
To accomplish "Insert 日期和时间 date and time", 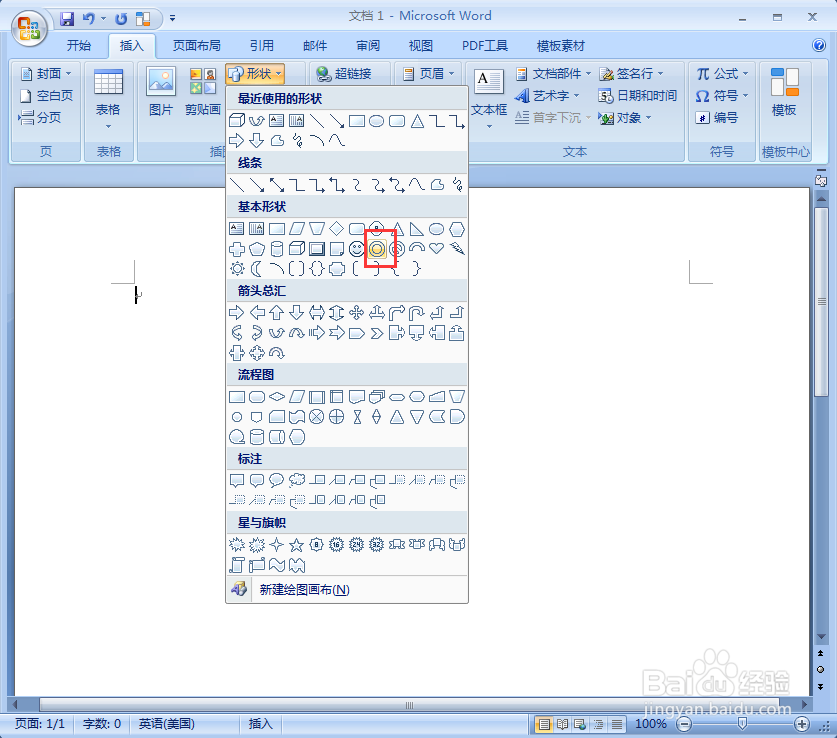I will (x=637, y=96).
